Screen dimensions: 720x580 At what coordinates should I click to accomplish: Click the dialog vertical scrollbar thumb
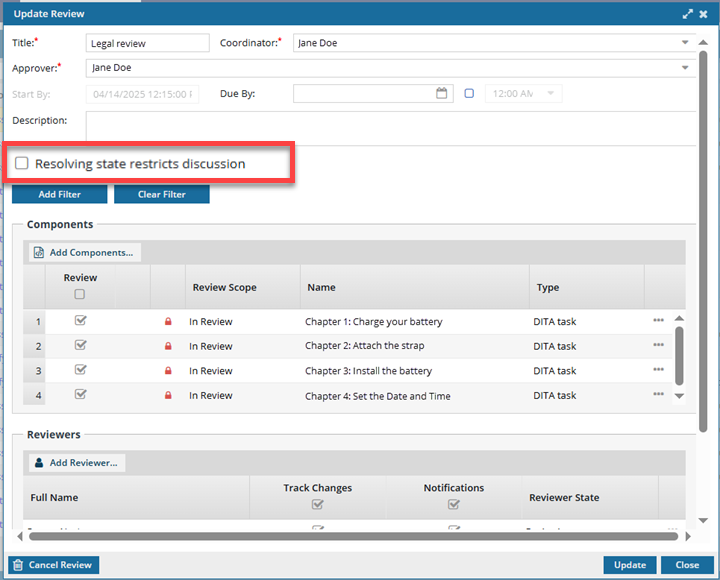pos(703,241)
